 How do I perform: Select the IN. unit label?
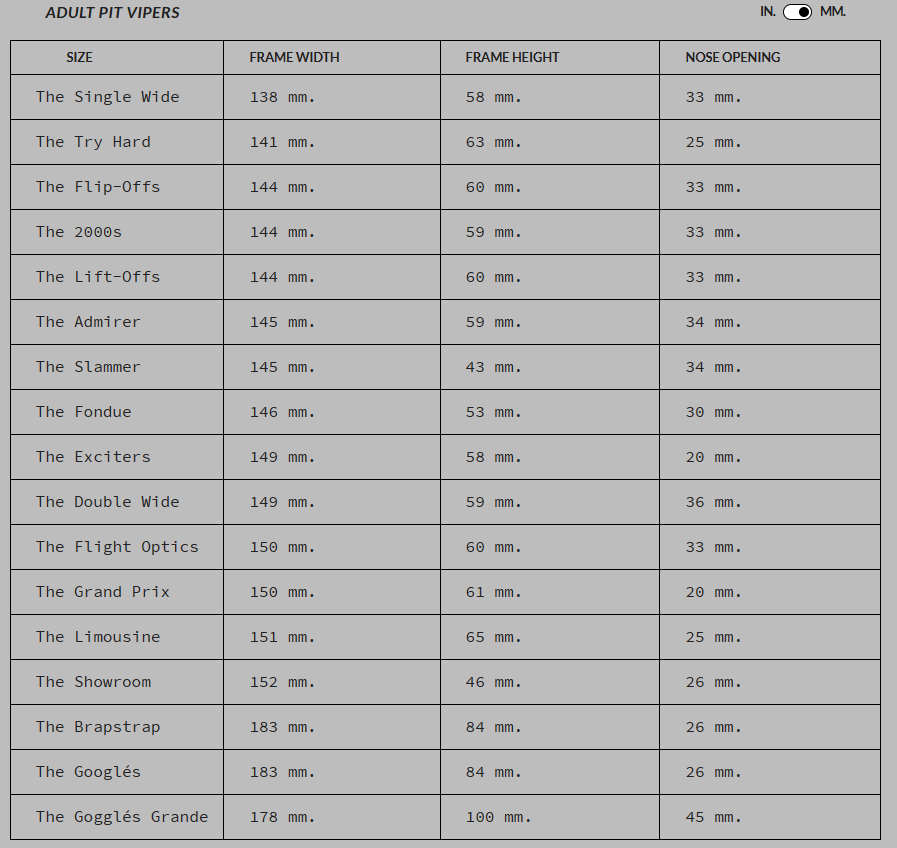pos(768,11)
